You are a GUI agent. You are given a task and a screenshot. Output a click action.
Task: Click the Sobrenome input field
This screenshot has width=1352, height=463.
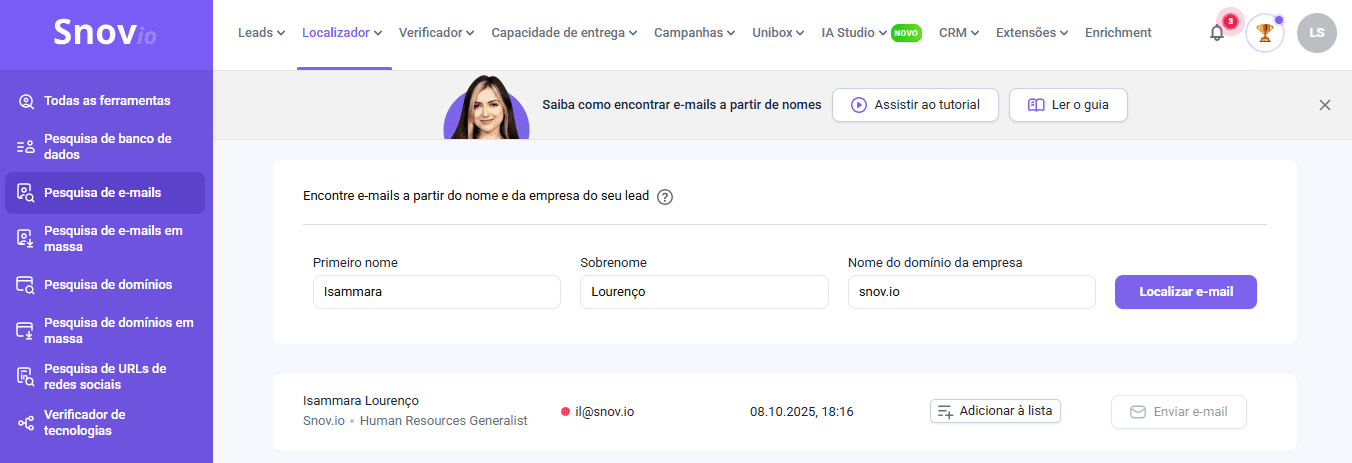[704, 292]
